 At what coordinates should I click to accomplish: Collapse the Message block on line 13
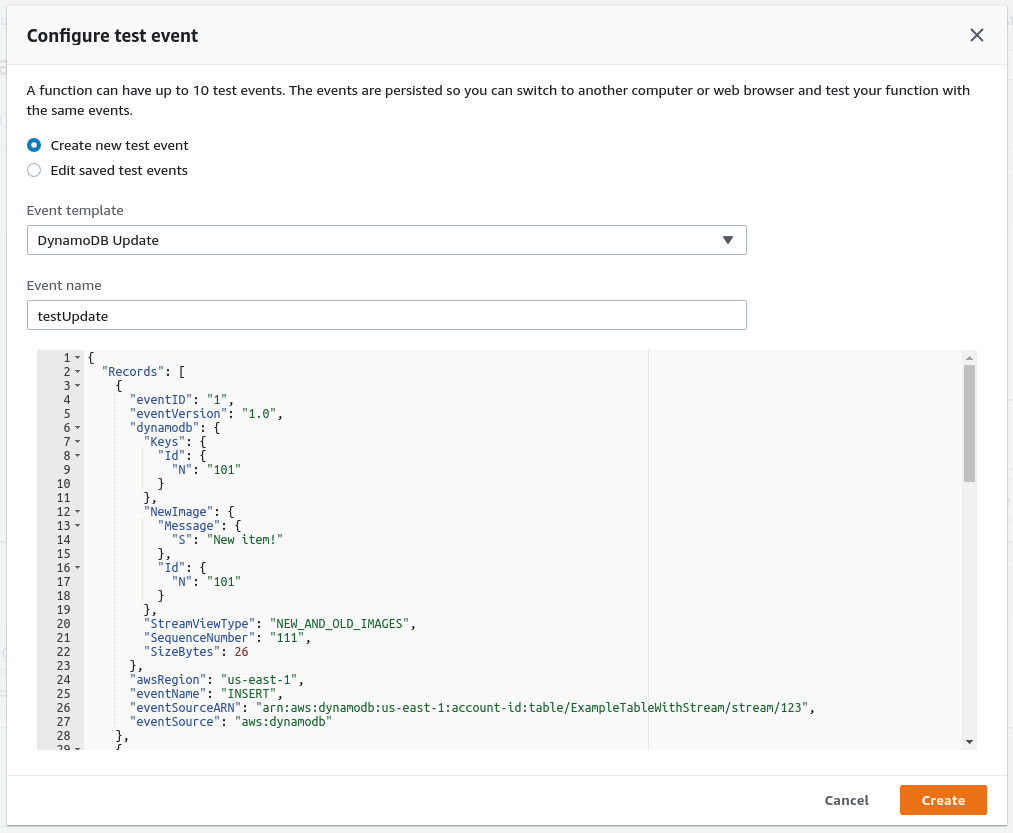pyautogui.click(x=78, y=525)
